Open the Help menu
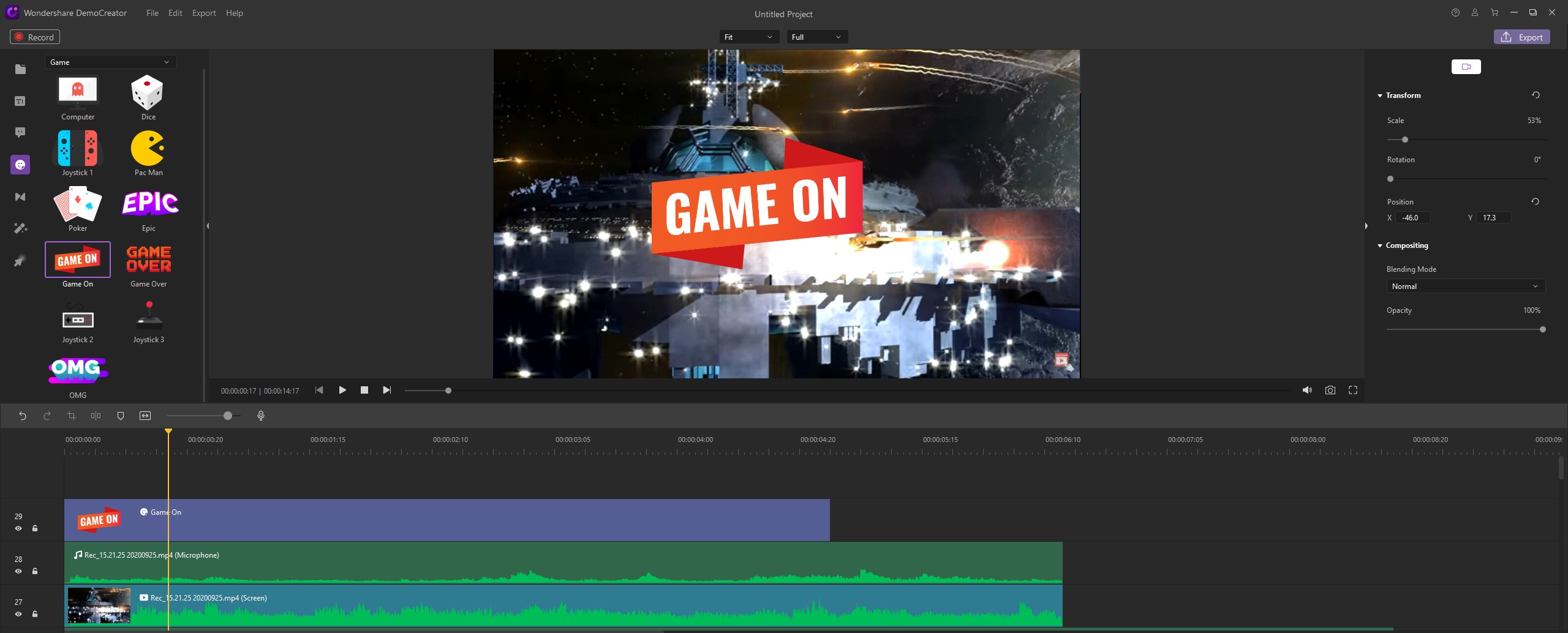Viewport: 1568px width, 633px height. pos(235,13)
